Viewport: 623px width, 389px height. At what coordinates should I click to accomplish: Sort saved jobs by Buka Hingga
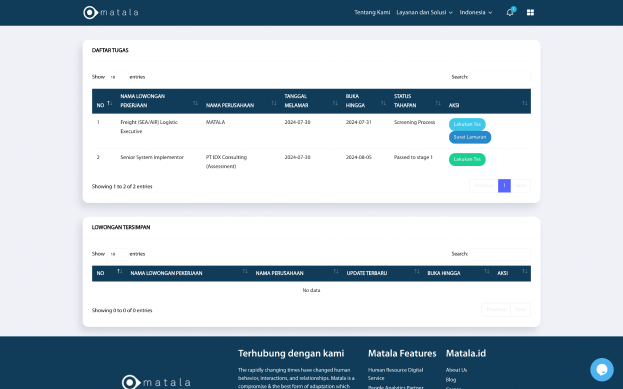click(458, 273)
